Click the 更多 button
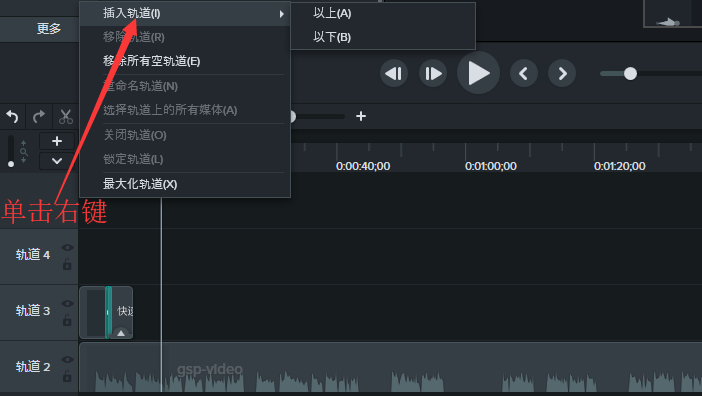Viewport: 702px width, 396px height. pos(48,29)
